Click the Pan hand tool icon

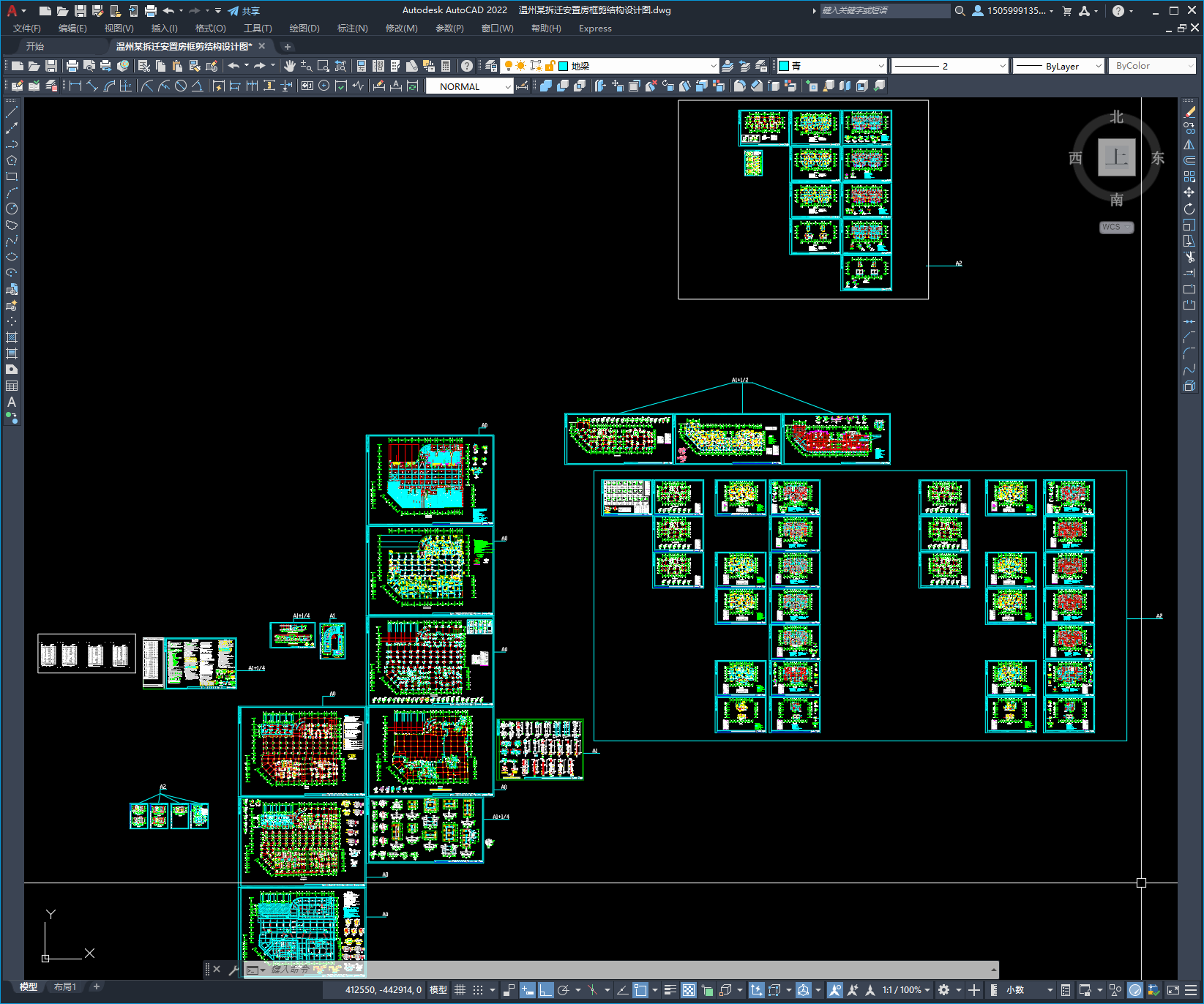coord(290,66)
